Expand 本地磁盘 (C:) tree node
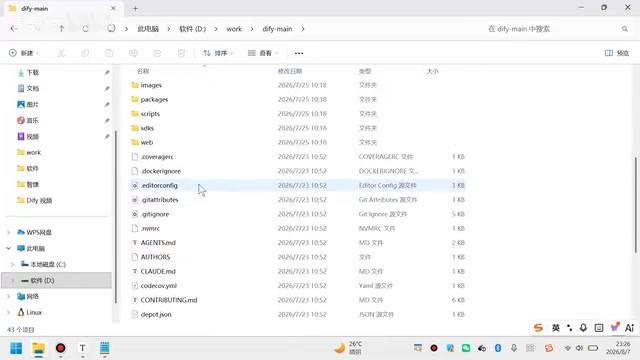 pyautogui.click(x=13, y=264)
